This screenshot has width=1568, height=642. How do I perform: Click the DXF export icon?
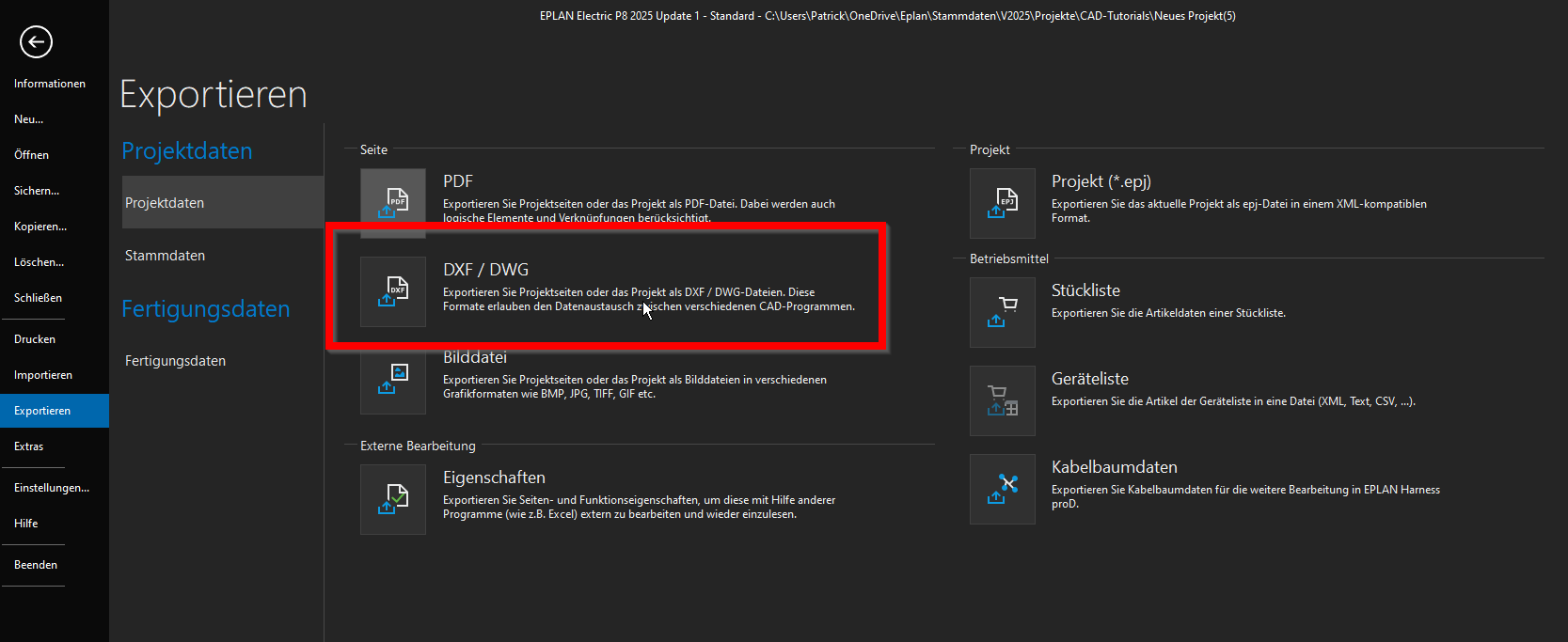(393, 292)
